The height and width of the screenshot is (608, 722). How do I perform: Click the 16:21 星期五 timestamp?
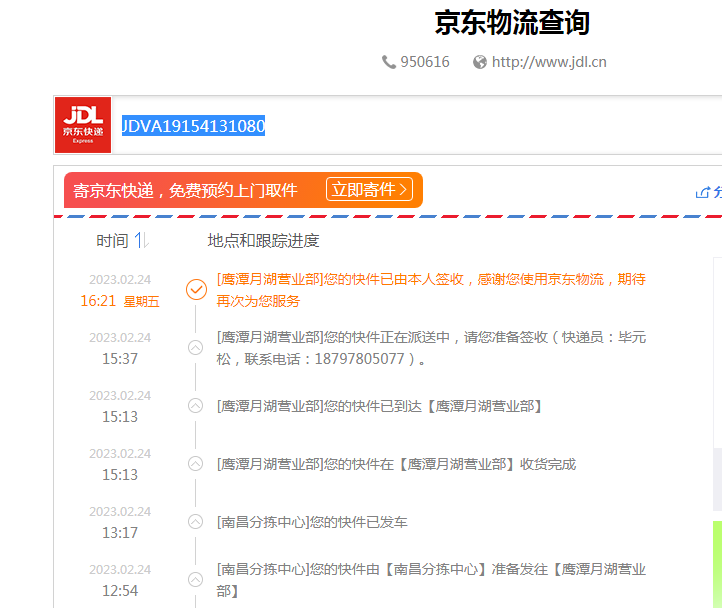(120, 301)
